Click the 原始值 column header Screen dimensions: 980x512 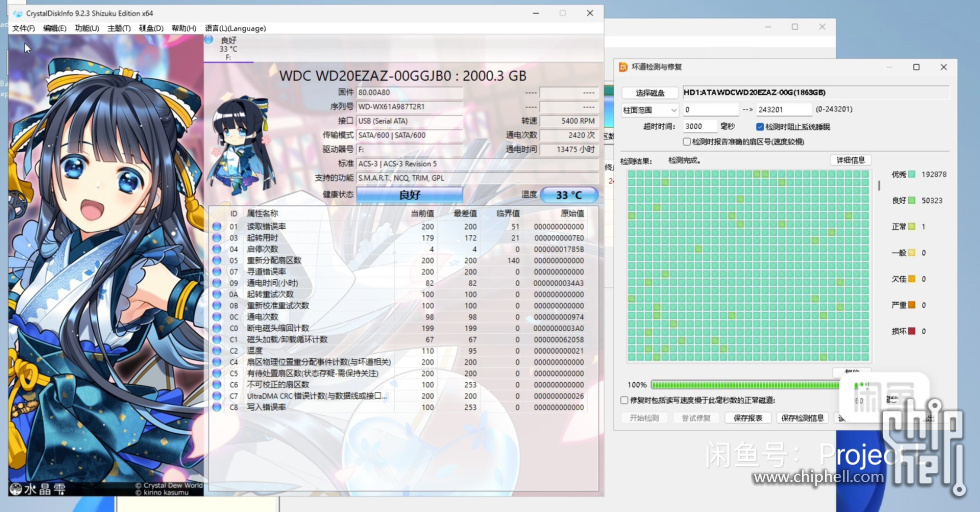[571, 214]
